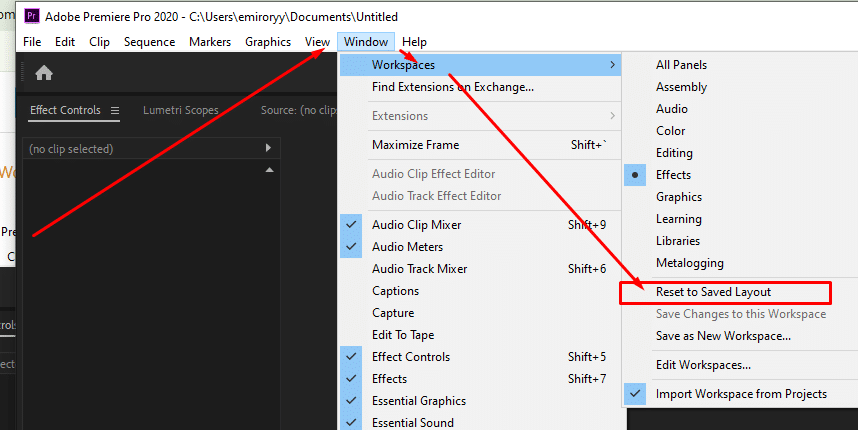This screenshot has width=858, height=430.
Task: Toggle the Audio Clip Mixer panel checkmark
Action: click(x=351, y=225)
